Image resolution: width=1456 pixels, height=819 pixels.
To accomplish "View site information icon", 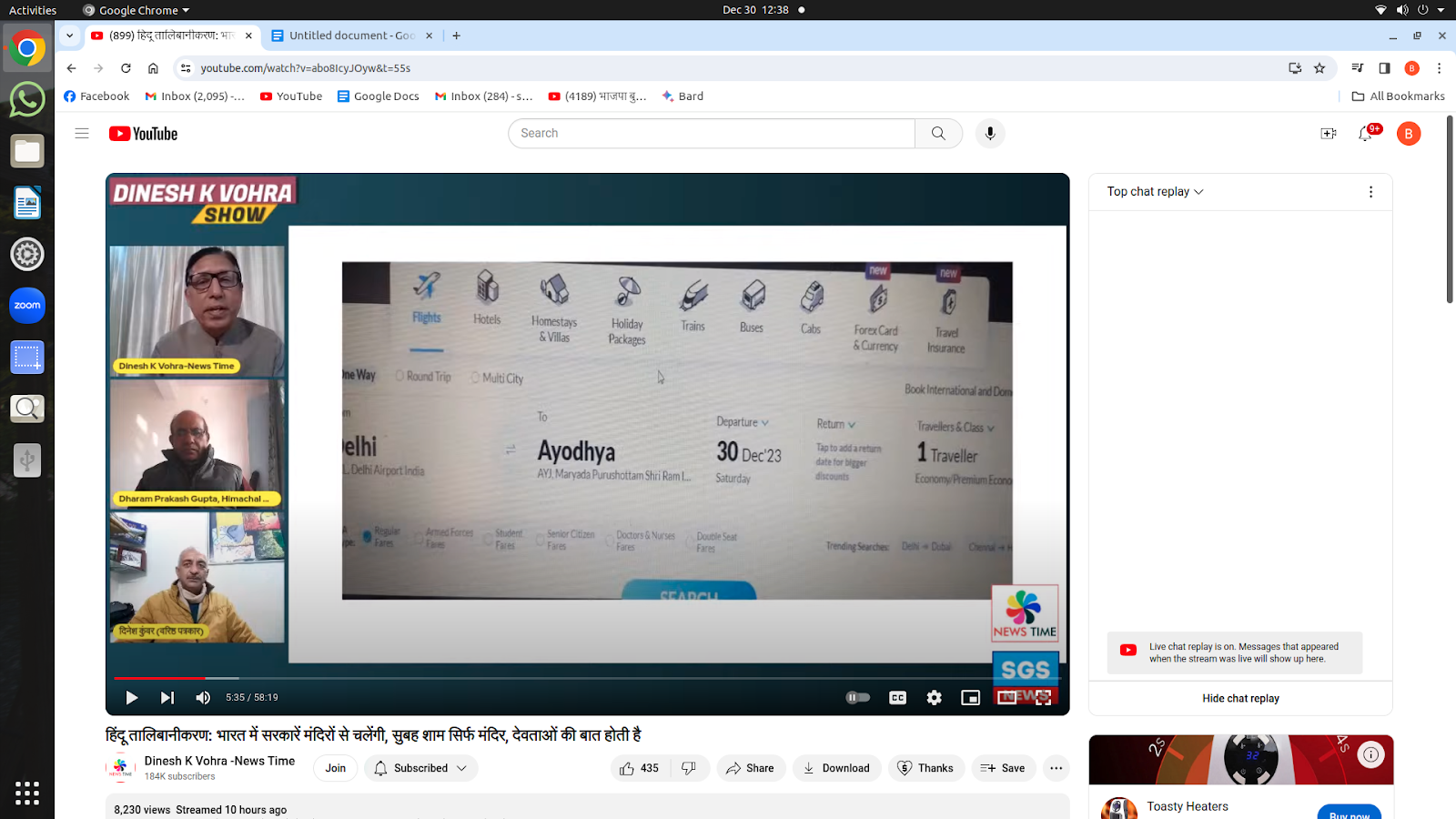I will (186, 68).
